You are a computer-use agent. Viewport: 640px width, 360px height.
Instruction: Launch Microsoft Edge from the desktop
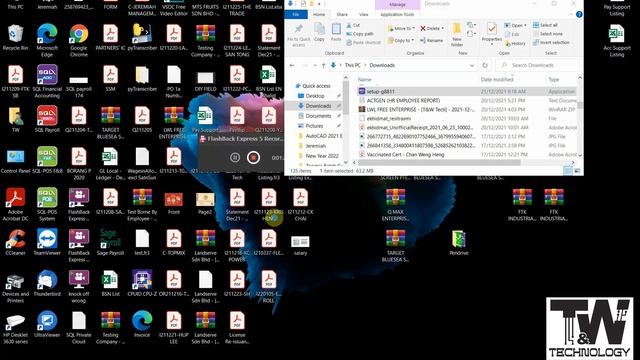pos(47,40)
